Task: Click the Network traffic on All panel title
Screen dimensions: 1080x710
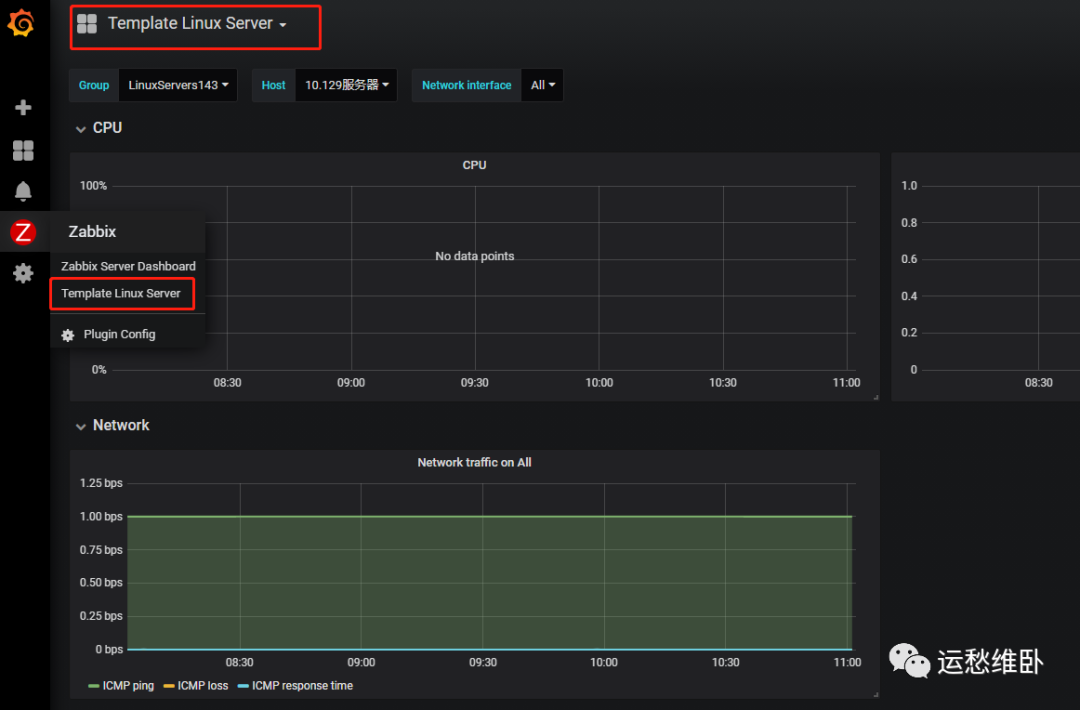Action: (475, 463)
